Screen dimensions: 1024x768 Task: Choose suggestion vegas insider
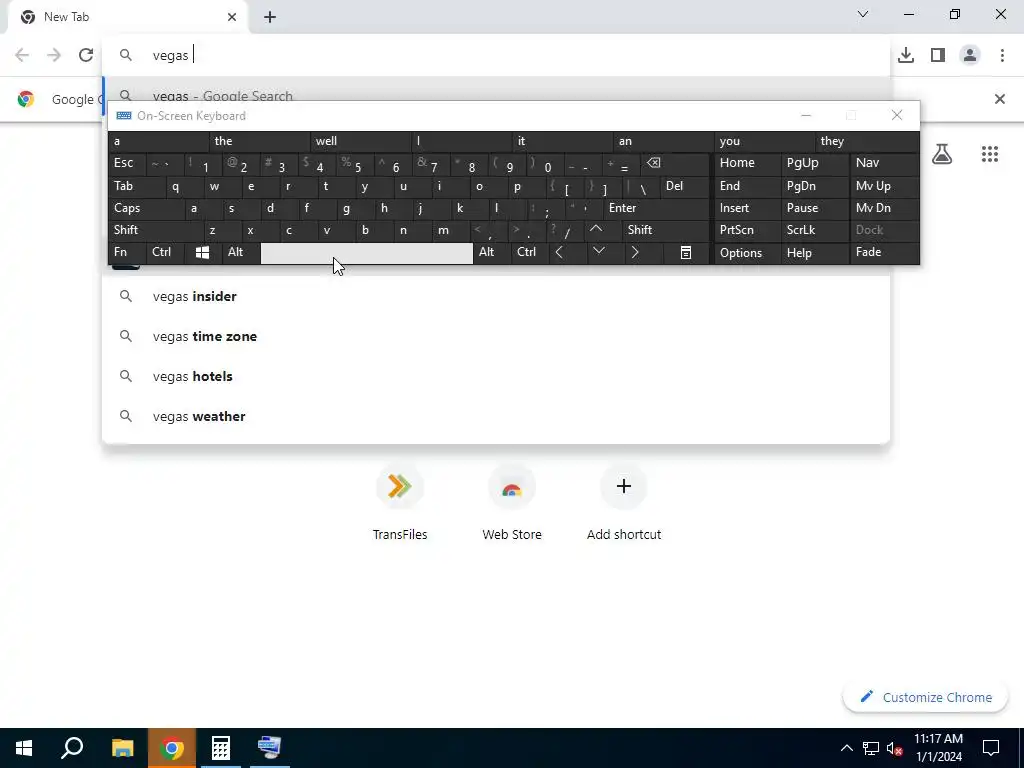coord(496,296)
